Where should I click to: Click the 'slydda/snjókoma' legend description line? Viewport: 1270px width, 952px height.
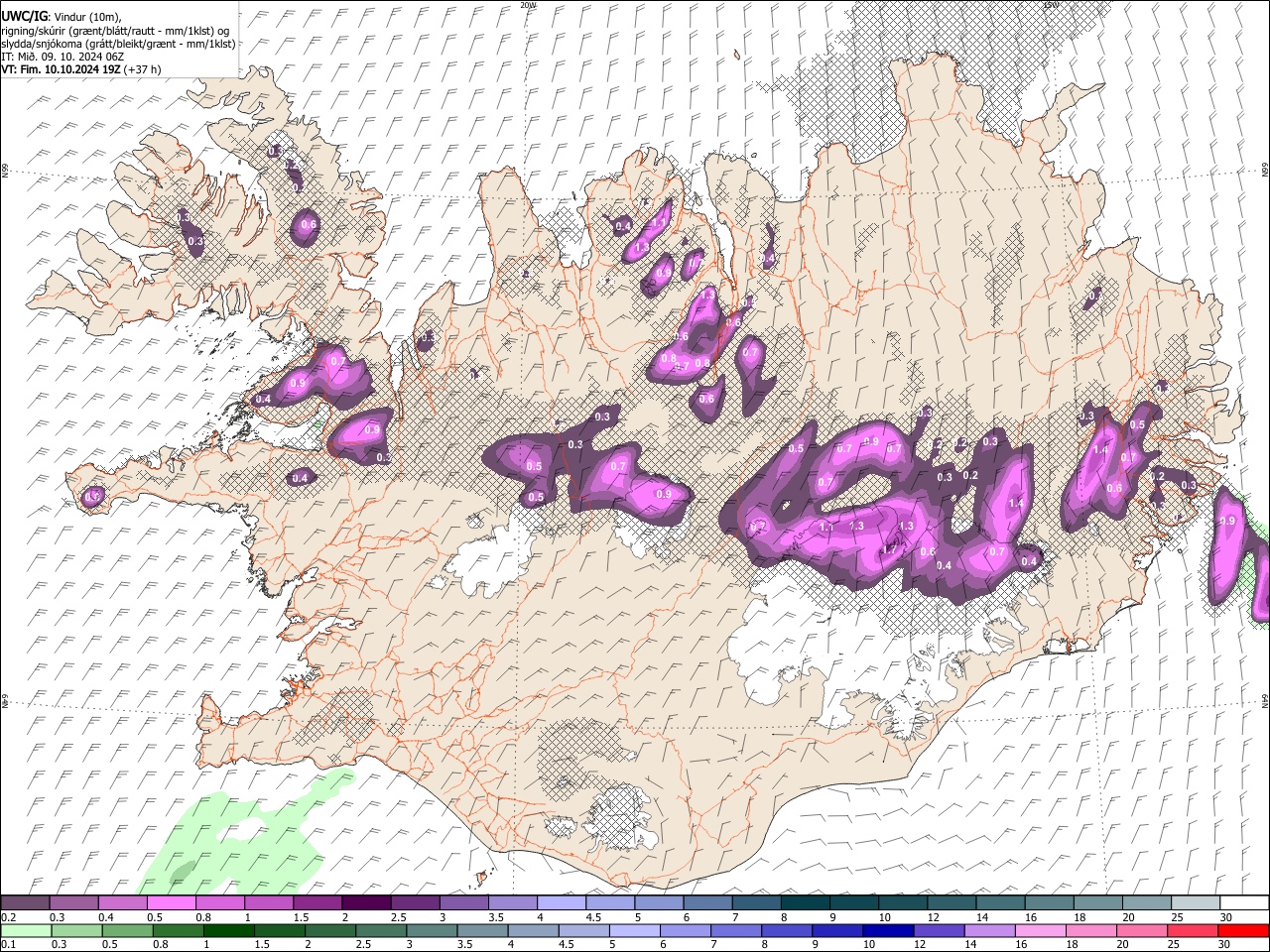118,44
